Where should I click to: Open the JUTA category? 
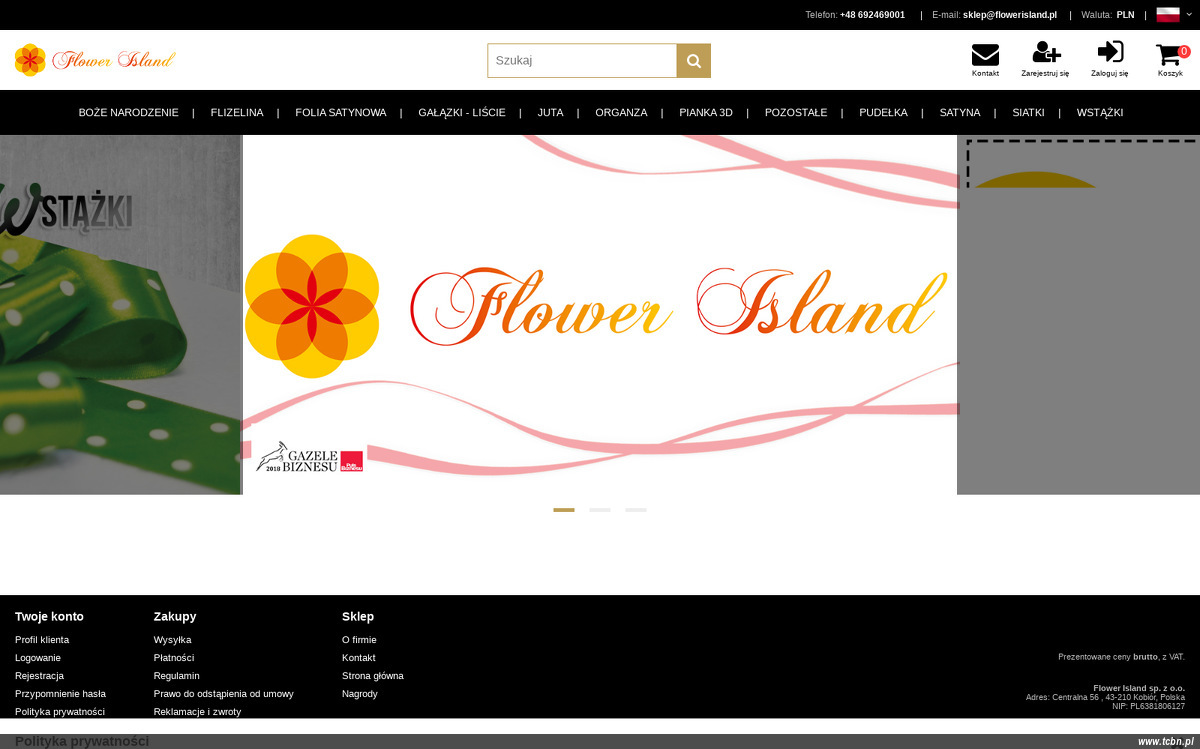(x=550, y=113)
